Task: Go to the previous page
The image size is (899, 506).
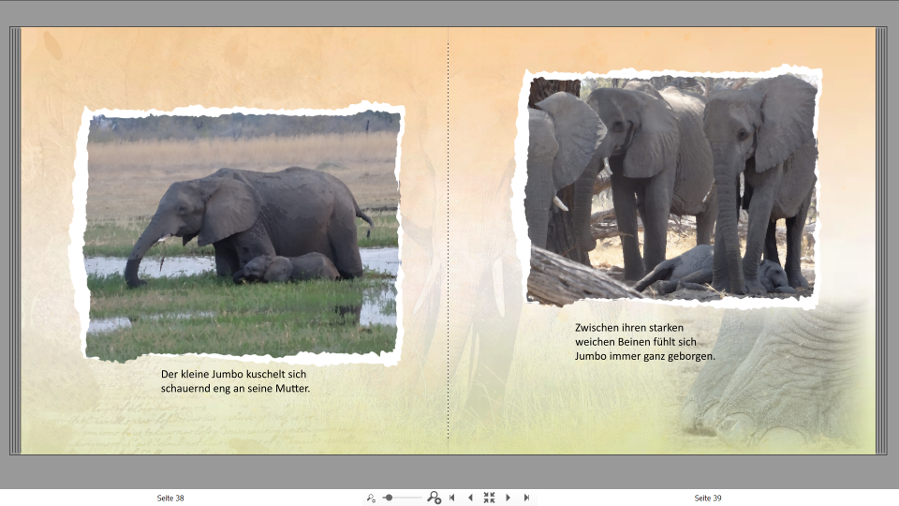Action: [470, 497]
